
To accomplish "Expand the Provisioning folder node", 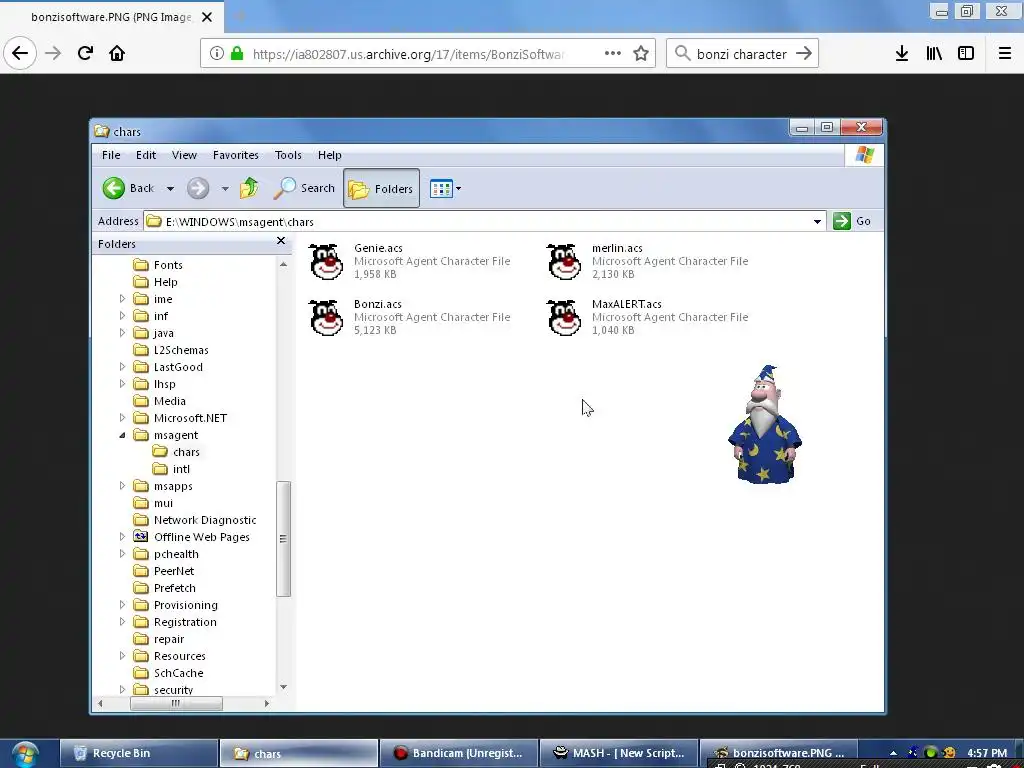I will tap(122, 605).
